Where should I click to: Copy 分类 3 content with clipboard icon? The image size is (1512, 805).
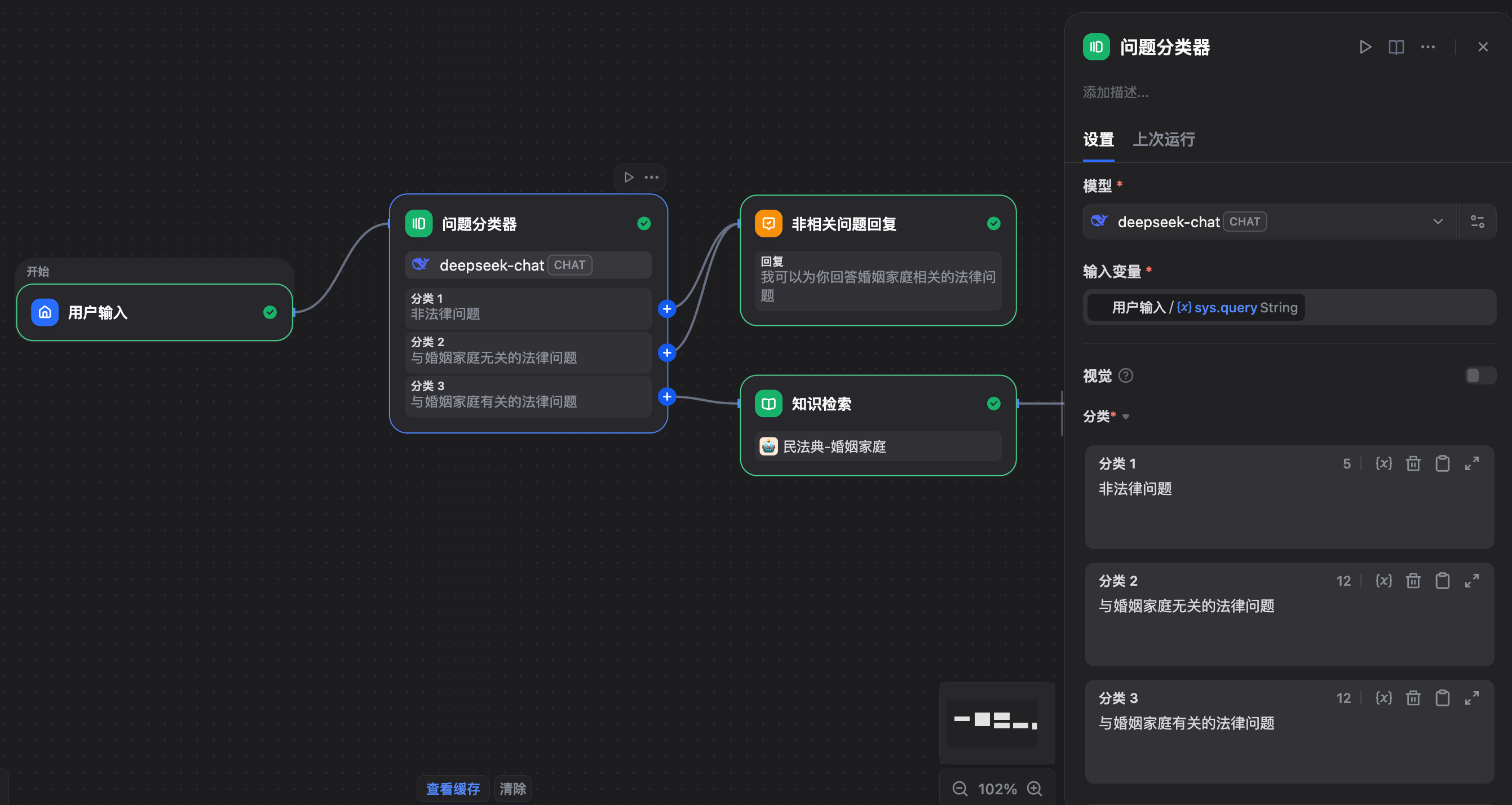pyautogui.click(x=1442, y=698)
